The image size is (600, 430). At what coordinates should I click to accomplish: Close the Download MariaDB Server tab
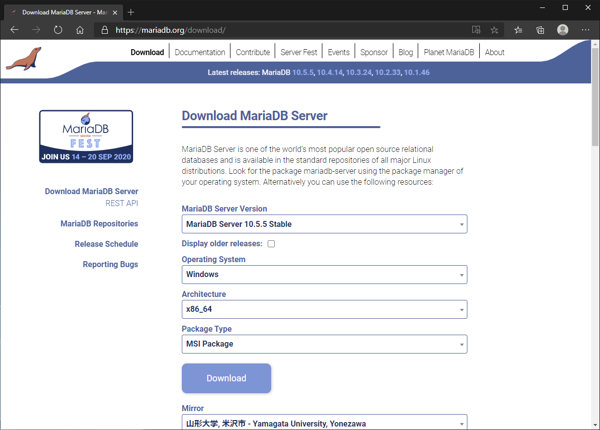pyautogui.click(x=115, y=13)
